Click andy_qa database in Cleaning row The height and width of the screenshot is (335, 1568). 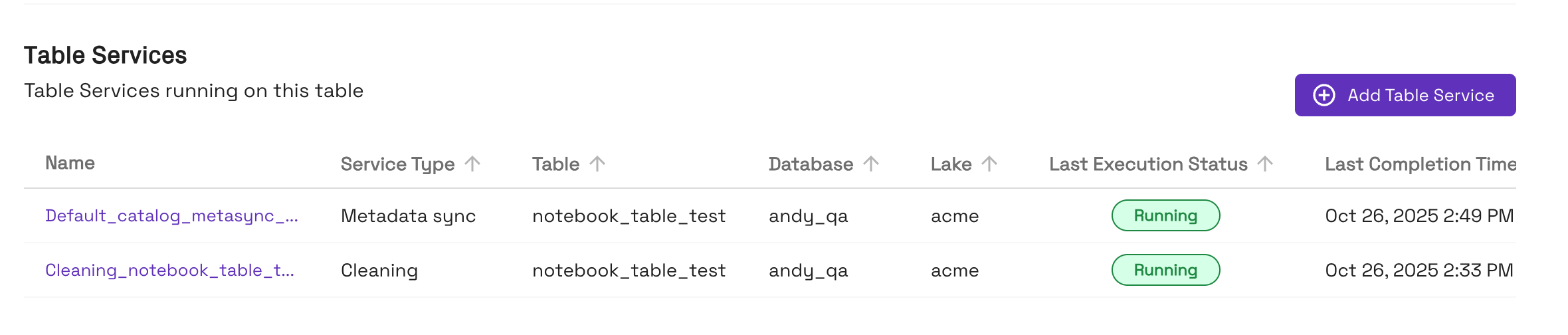pos(808,271)
